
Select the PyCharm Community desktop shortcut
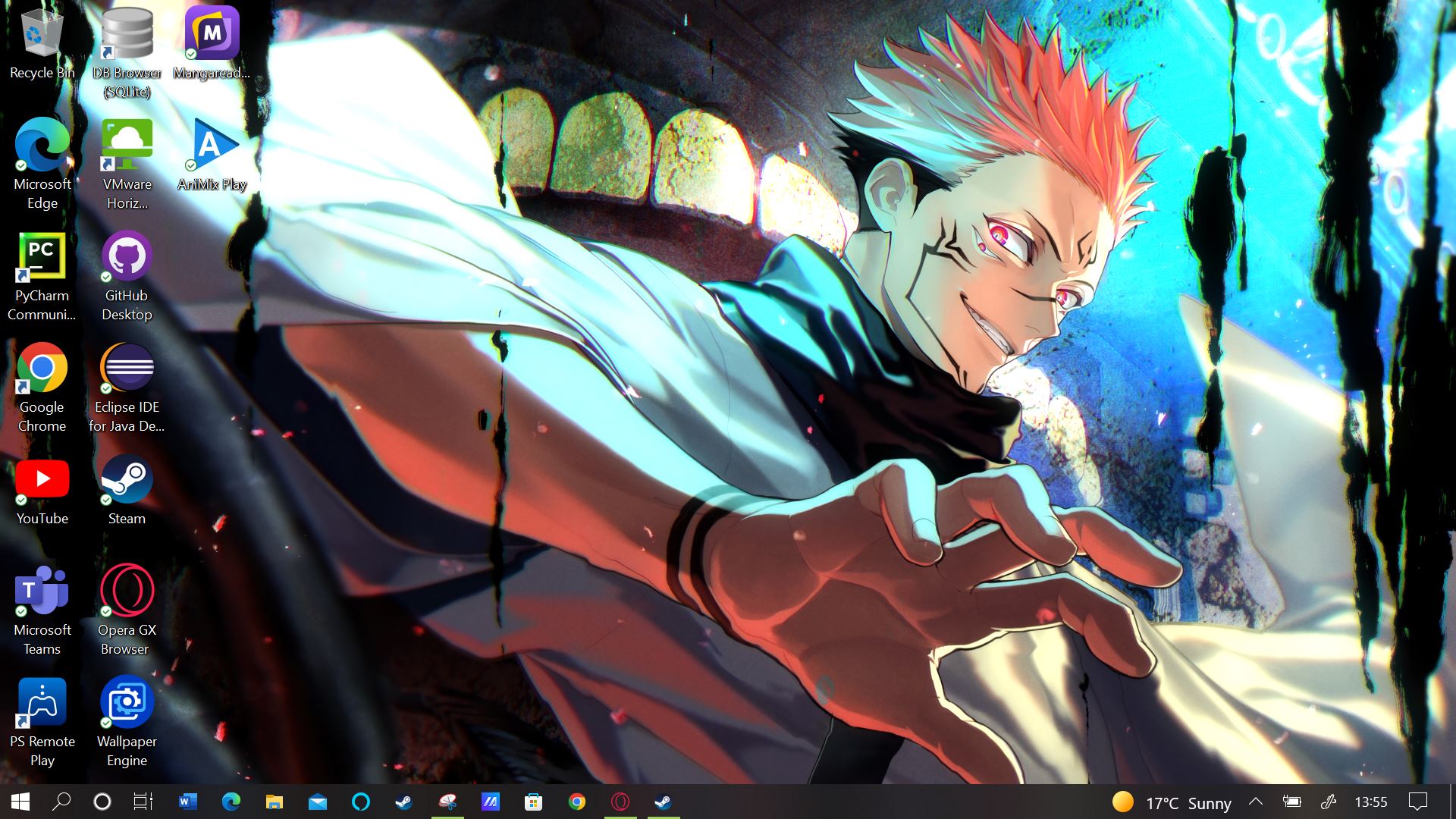point(42,277)
